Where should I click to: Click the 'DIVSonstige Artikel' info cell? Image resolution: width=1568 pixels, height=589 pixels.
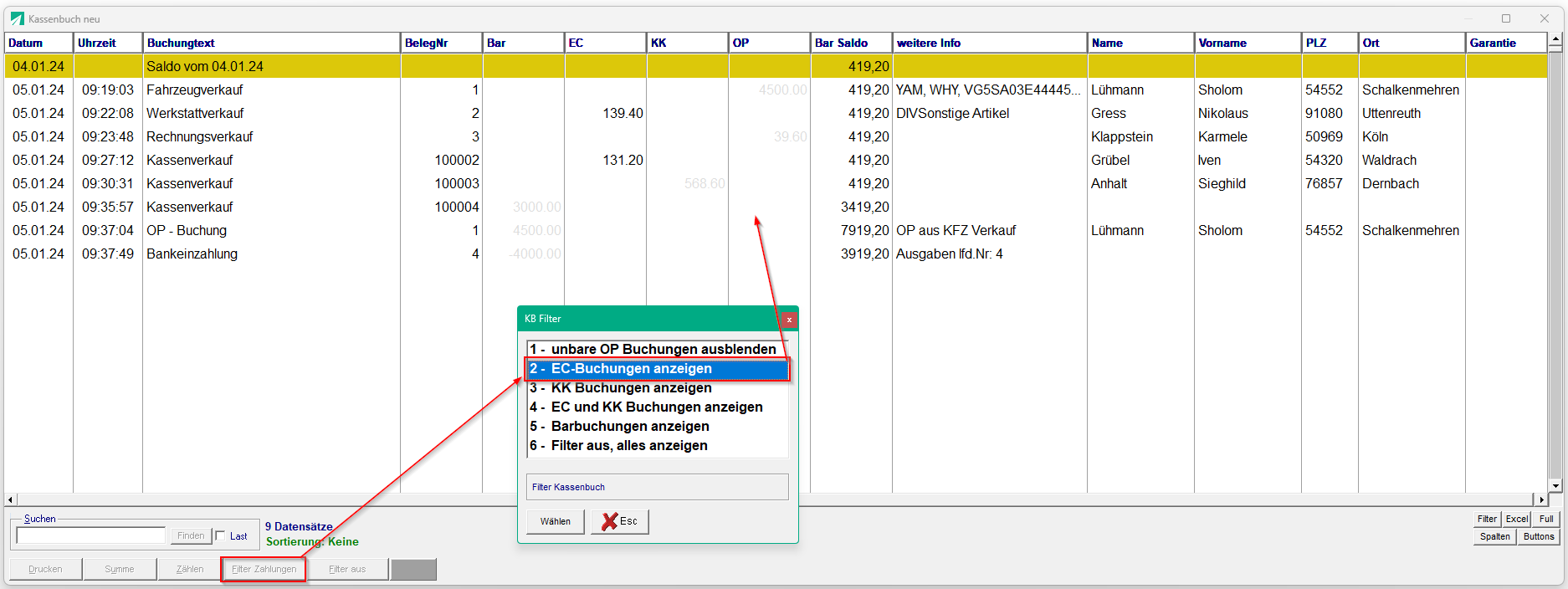click(x=952, y=113)
